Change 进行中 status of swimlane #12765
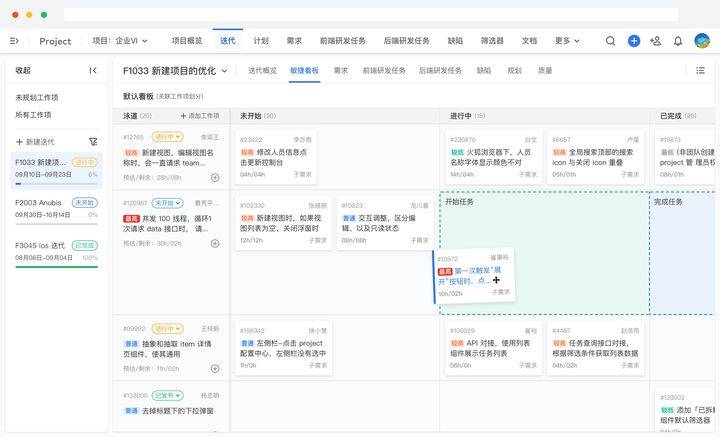720x437 pixels. (167, 137)
